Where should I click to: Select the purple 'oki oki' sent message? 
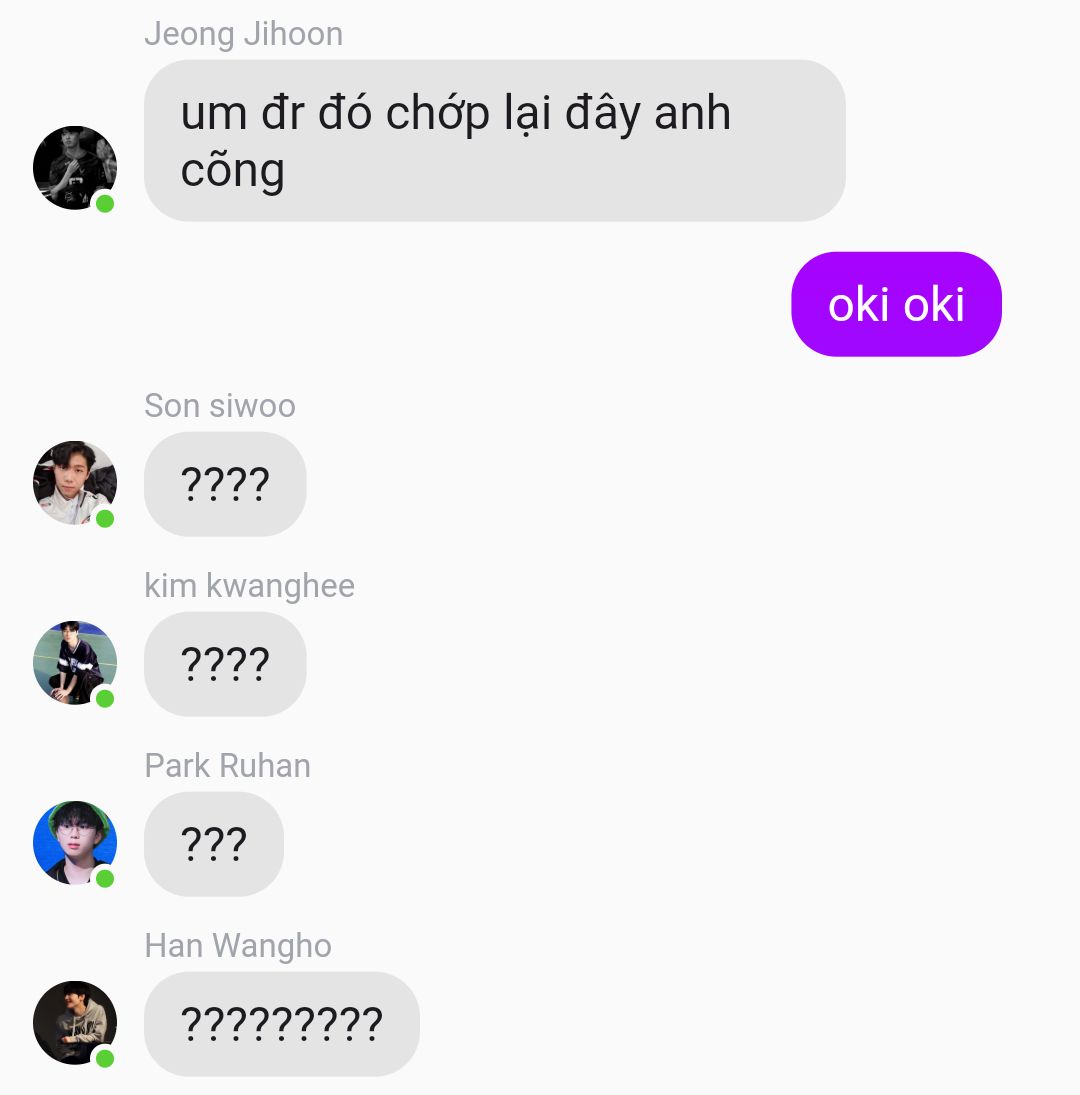pos(896,304)
